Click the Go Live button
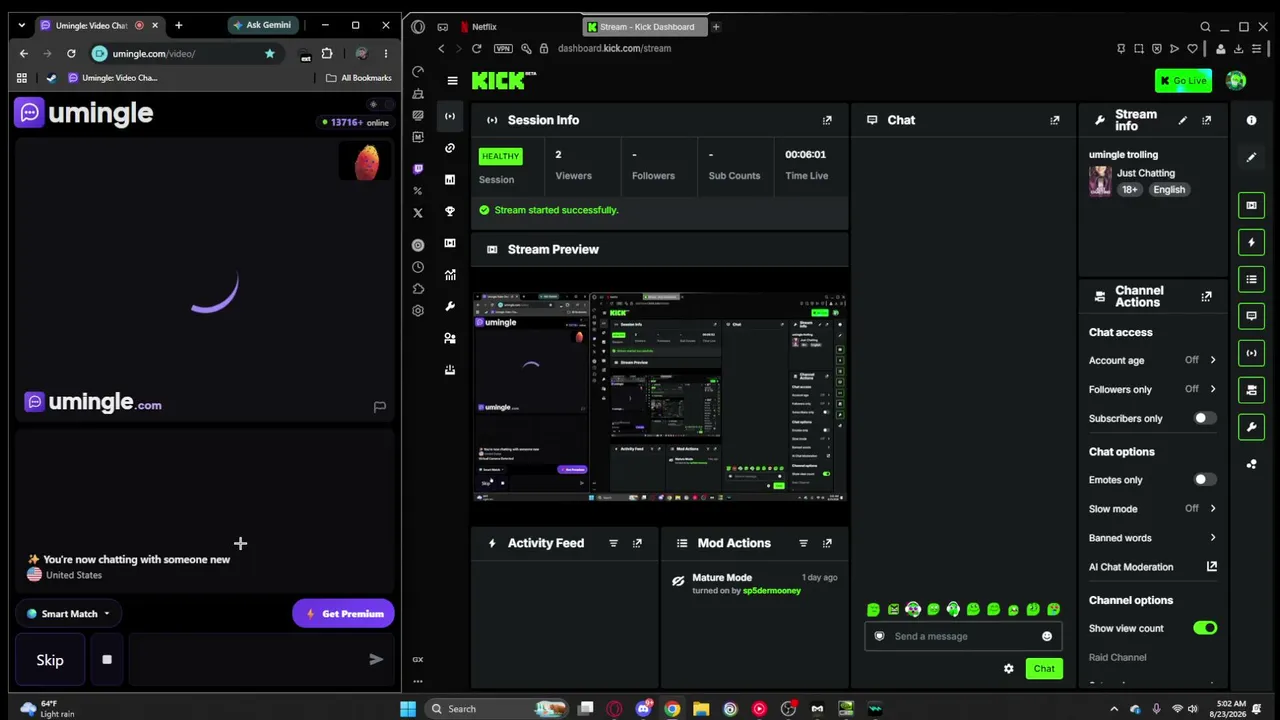The image size is (1280, 720). coord(1183,81)
